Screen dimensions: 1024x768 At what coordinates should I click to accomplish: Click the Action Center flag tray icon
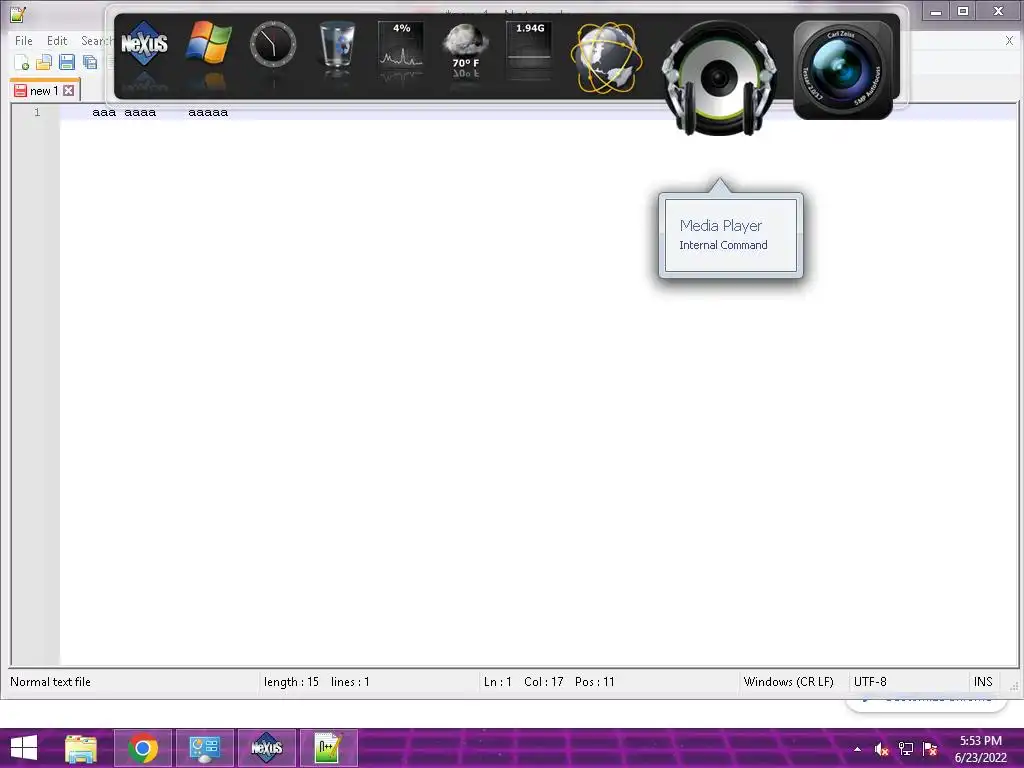[x=930, y=749]
